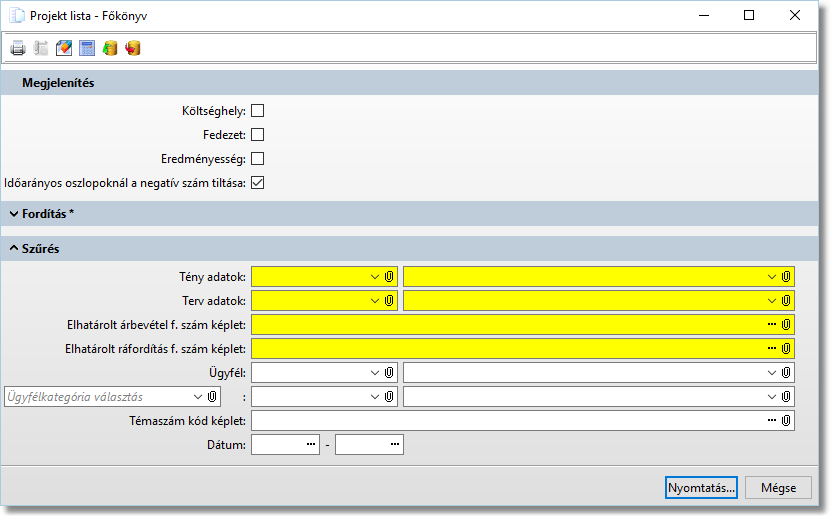831x518 pixels.
Task: Collapse the Szűrés section
Action: pos(14,248)
